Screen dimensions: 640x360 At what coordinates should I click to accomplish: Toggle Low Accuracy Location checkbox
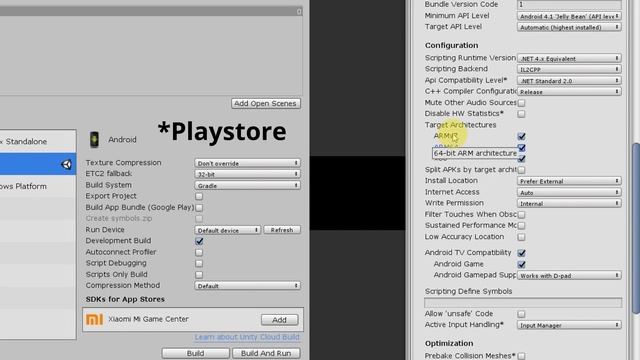coord(521,237)
